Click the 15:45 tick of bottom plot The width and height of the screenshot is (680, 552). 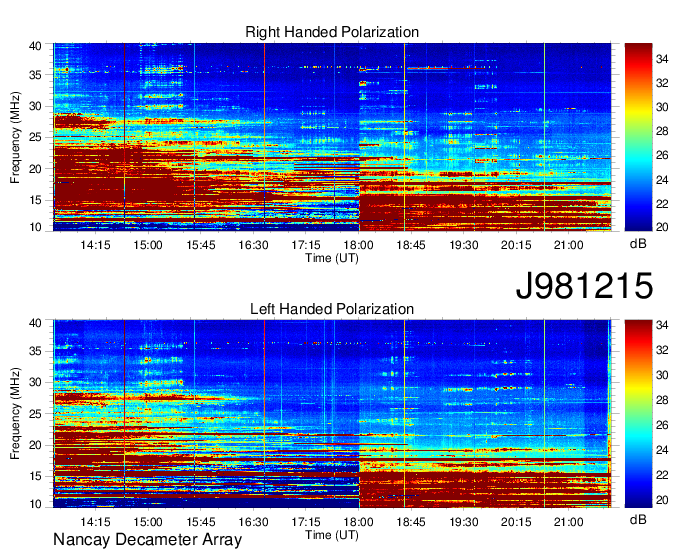(x=201, y=522)
